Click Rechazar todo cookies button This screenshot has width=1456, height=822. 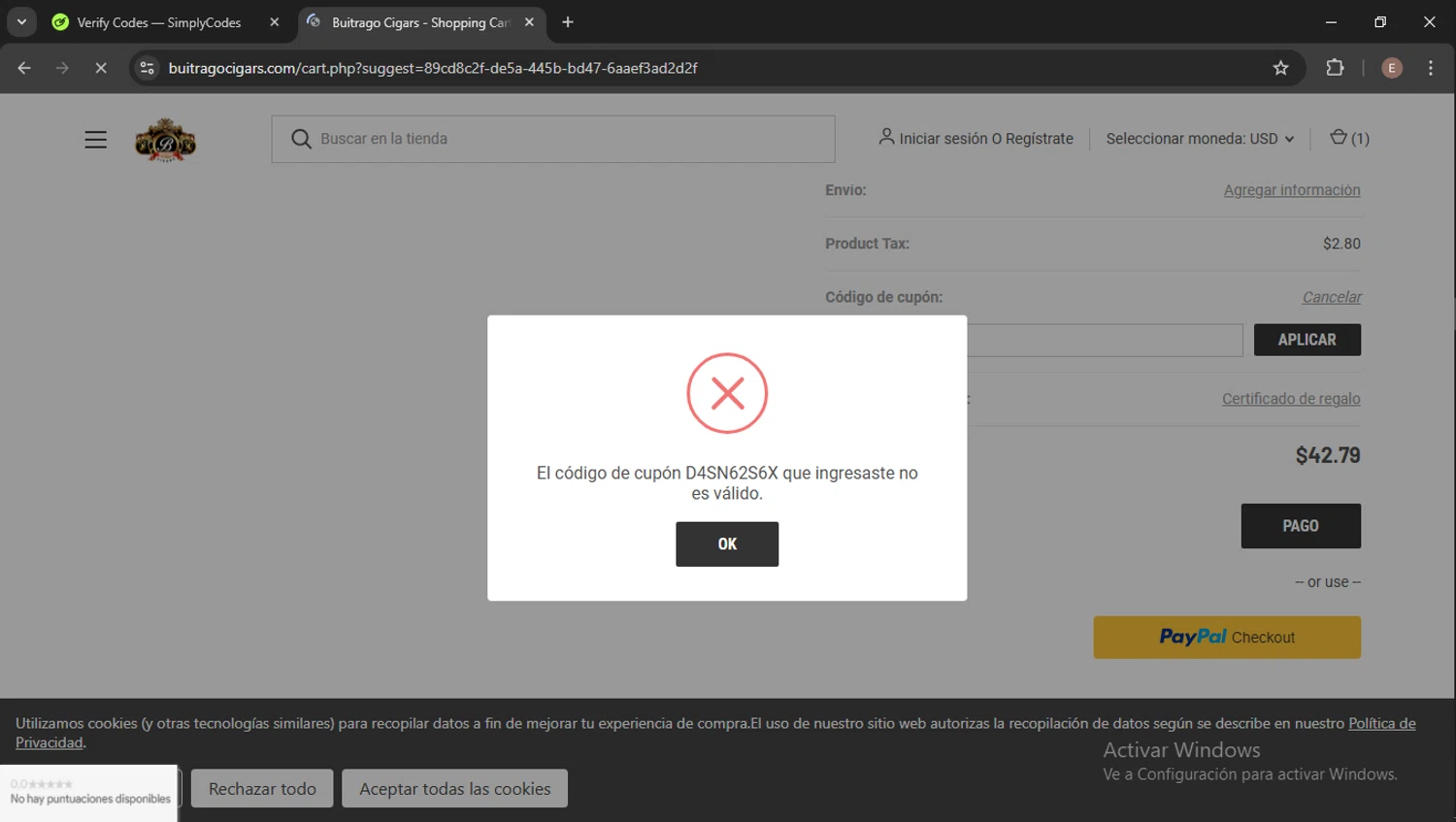tap(262, 788)
